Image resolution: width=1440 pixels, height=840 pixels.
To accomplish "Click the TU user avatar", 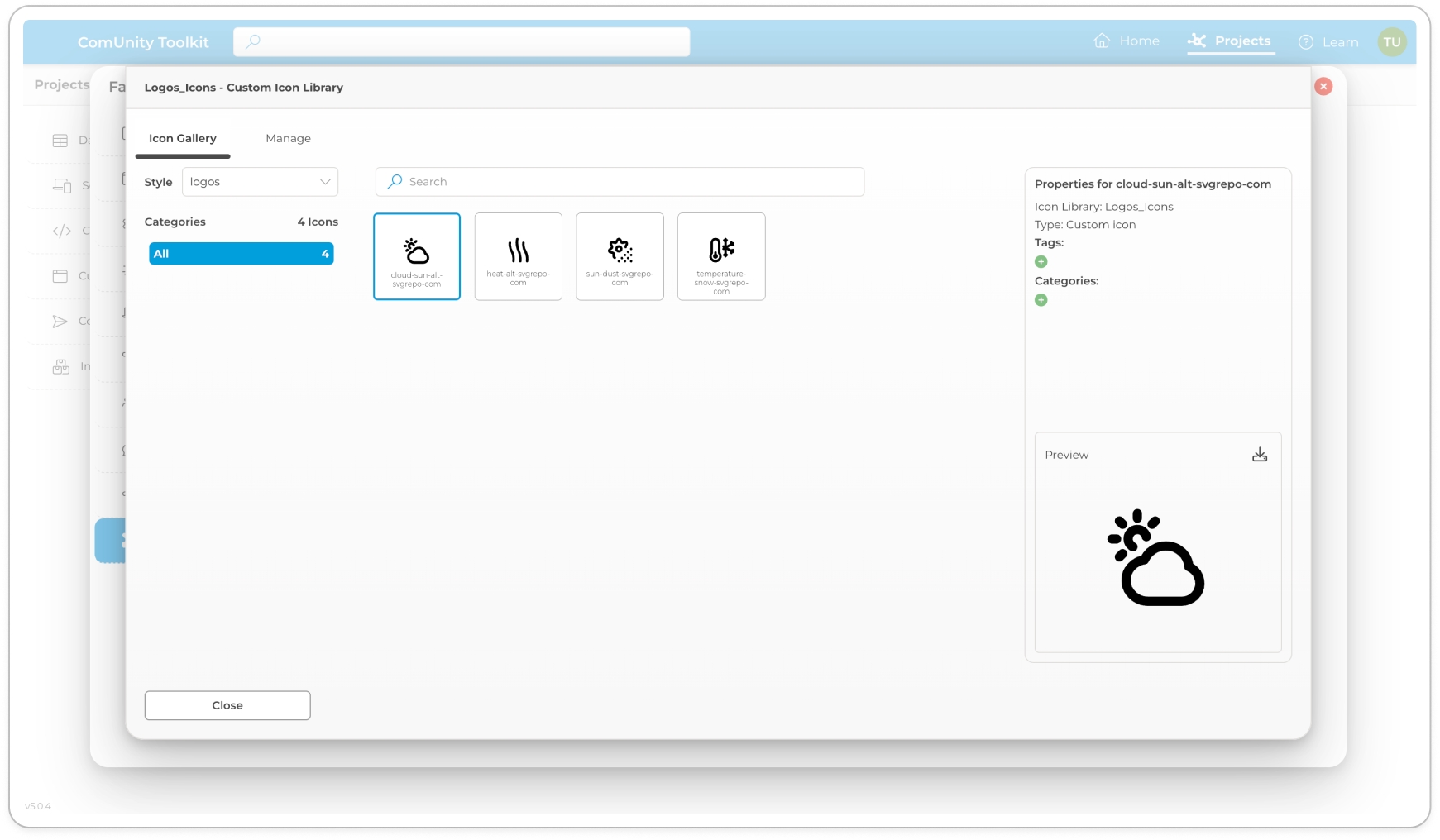I will click(1391, 42).
